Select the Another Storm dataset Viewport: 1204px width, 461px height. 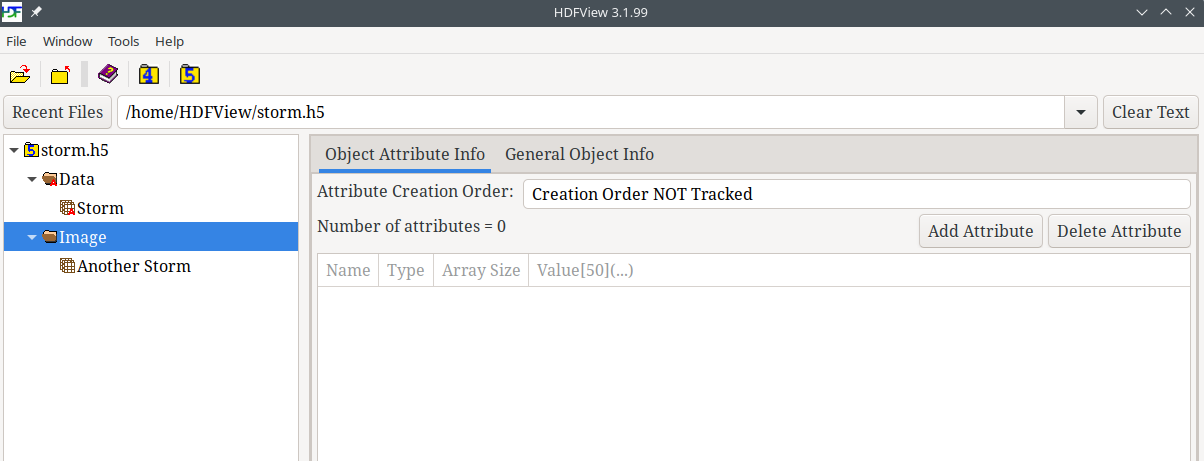click(133, 266)
